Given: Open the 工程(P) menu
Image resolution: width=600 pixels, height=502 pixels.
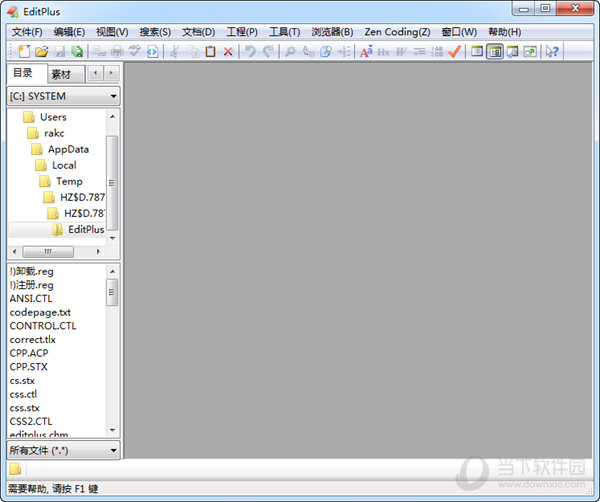Looking at the screenshot, I should (242, 32).
